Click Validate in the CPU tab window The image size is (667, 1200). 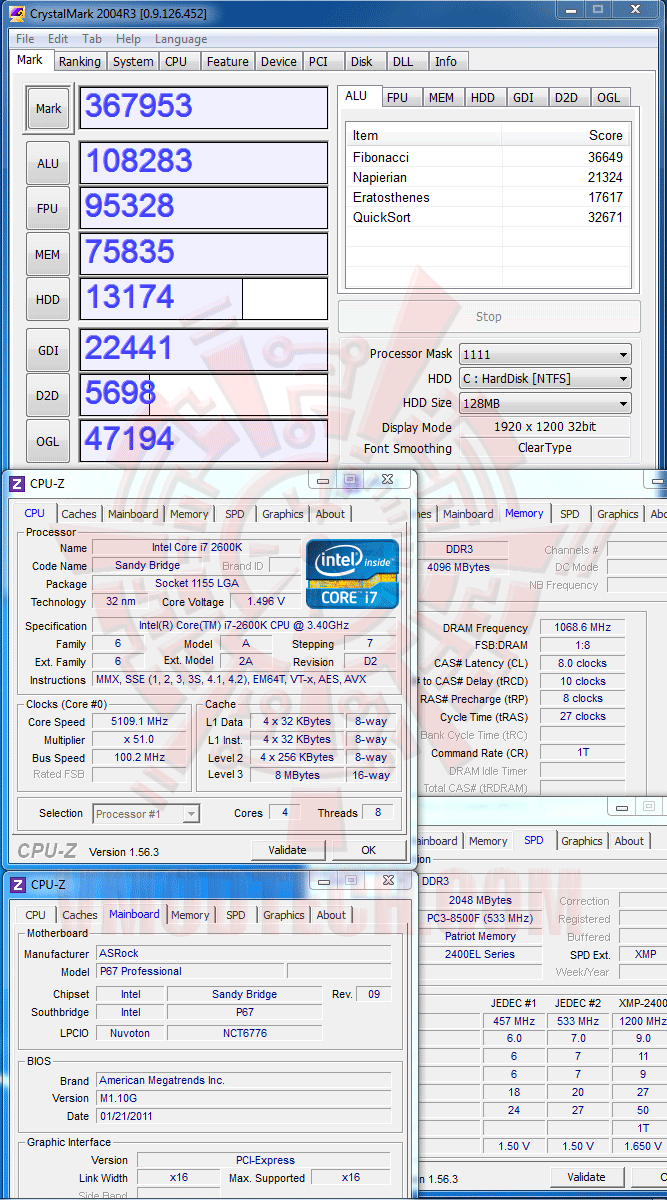288,850
